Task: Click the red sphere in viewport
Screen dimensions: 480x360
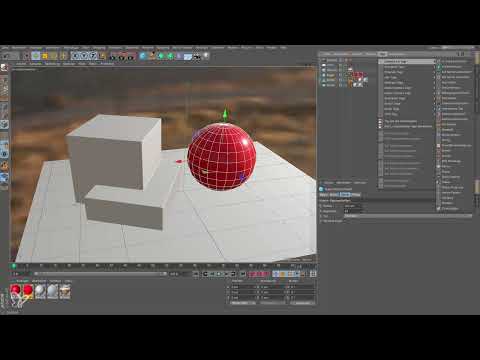Action: (222, 156)
